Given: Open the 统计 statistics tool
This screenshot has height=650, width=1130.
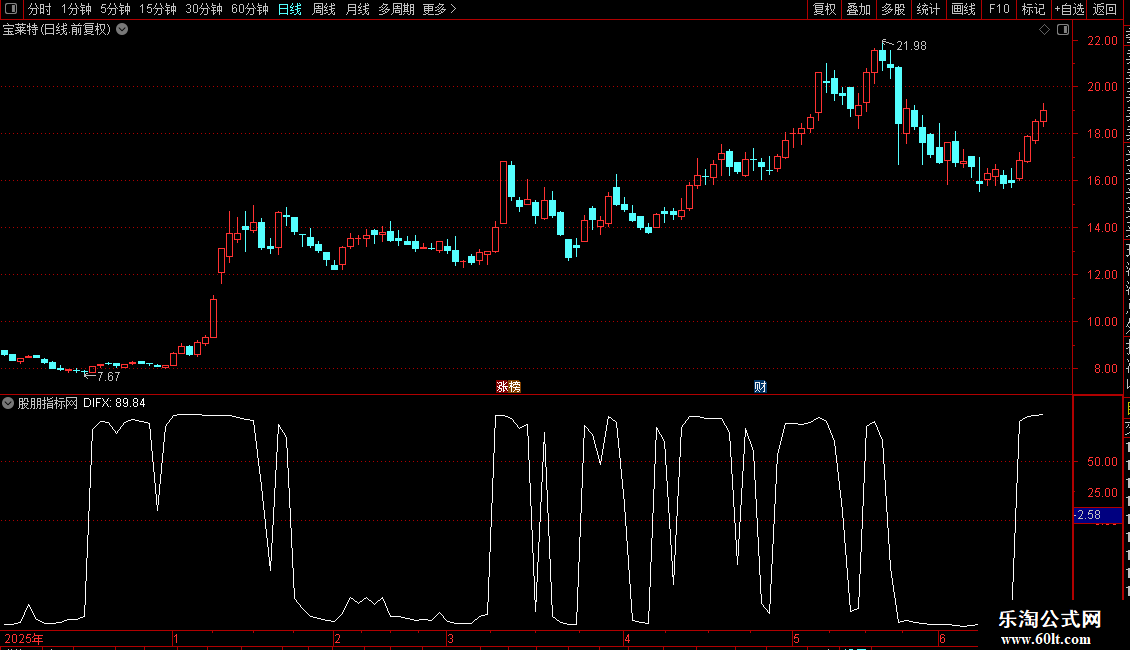Looking at the screenshot, I should [927, 9].
